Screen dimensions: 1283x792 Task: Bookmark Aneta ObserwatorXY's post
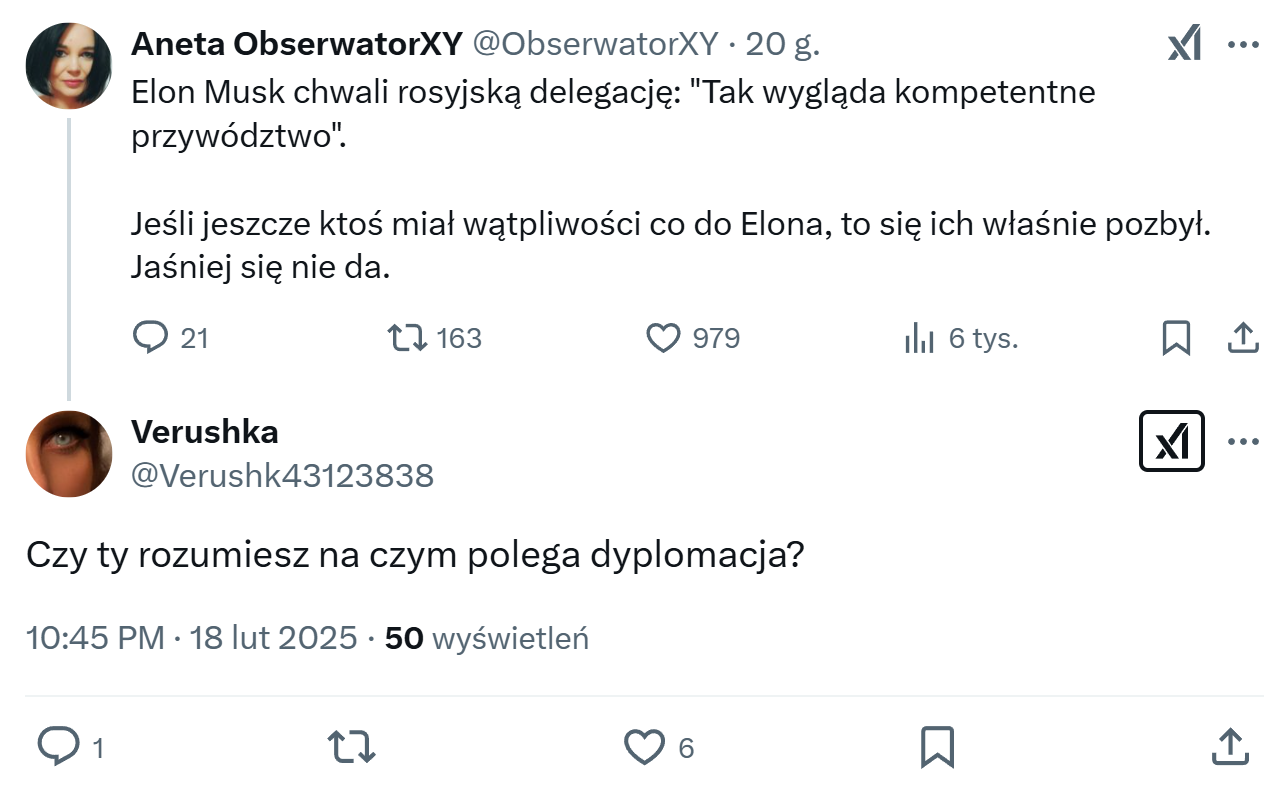pos(1176,338)
